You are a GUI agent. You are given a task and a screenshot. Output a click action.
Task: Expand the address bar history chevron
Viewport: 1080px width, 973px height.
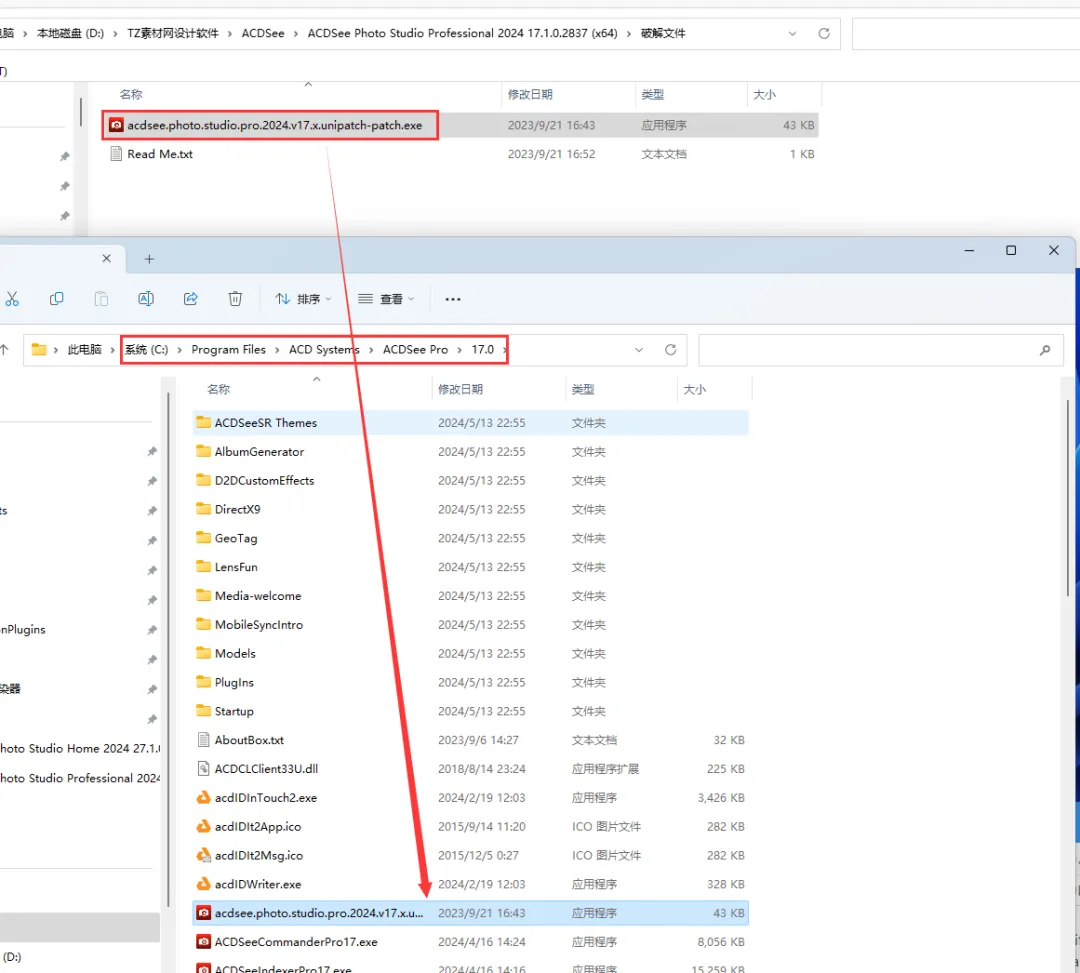point(638,350)
